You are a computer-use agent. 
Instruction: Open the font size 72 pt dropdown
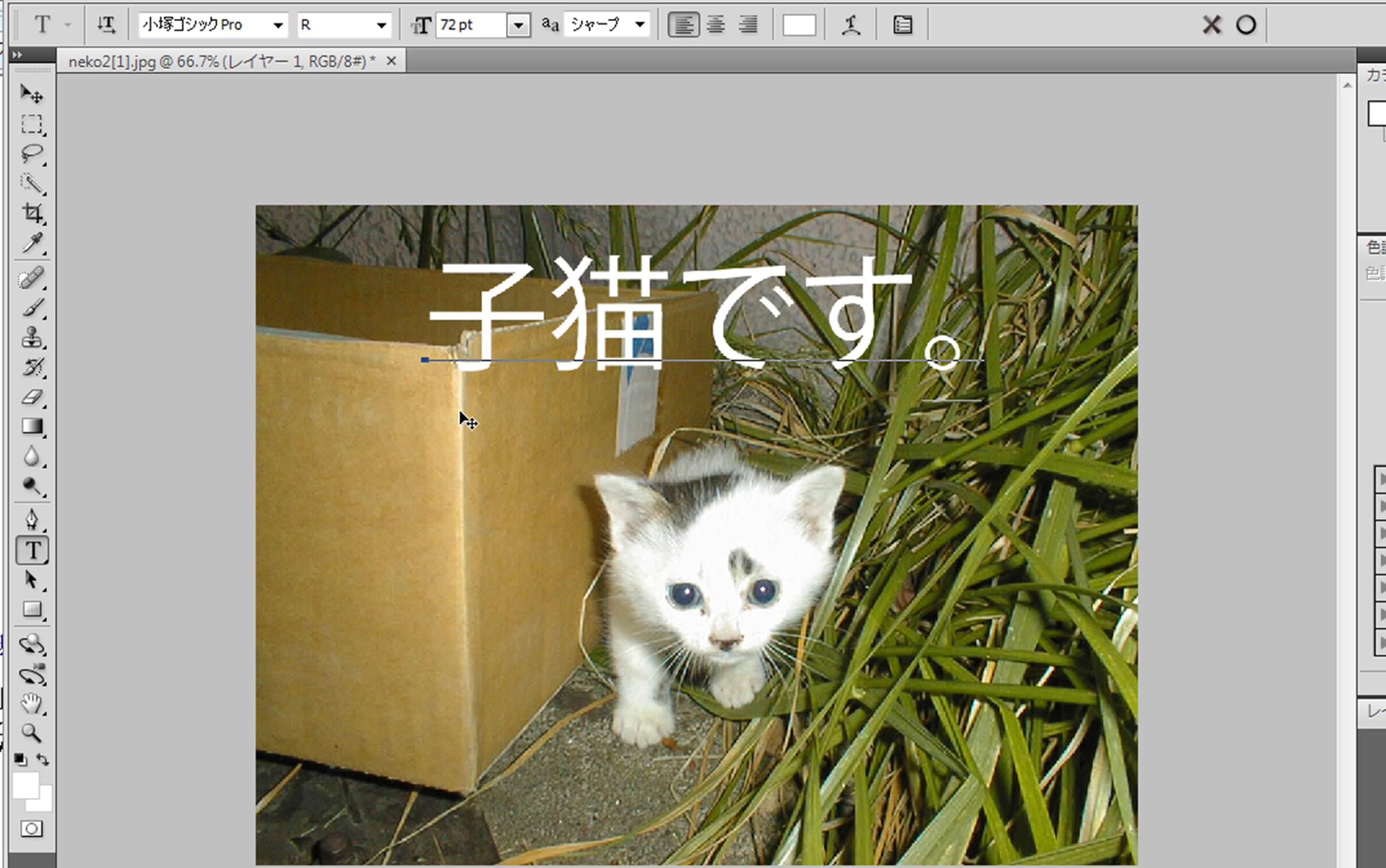518,25
